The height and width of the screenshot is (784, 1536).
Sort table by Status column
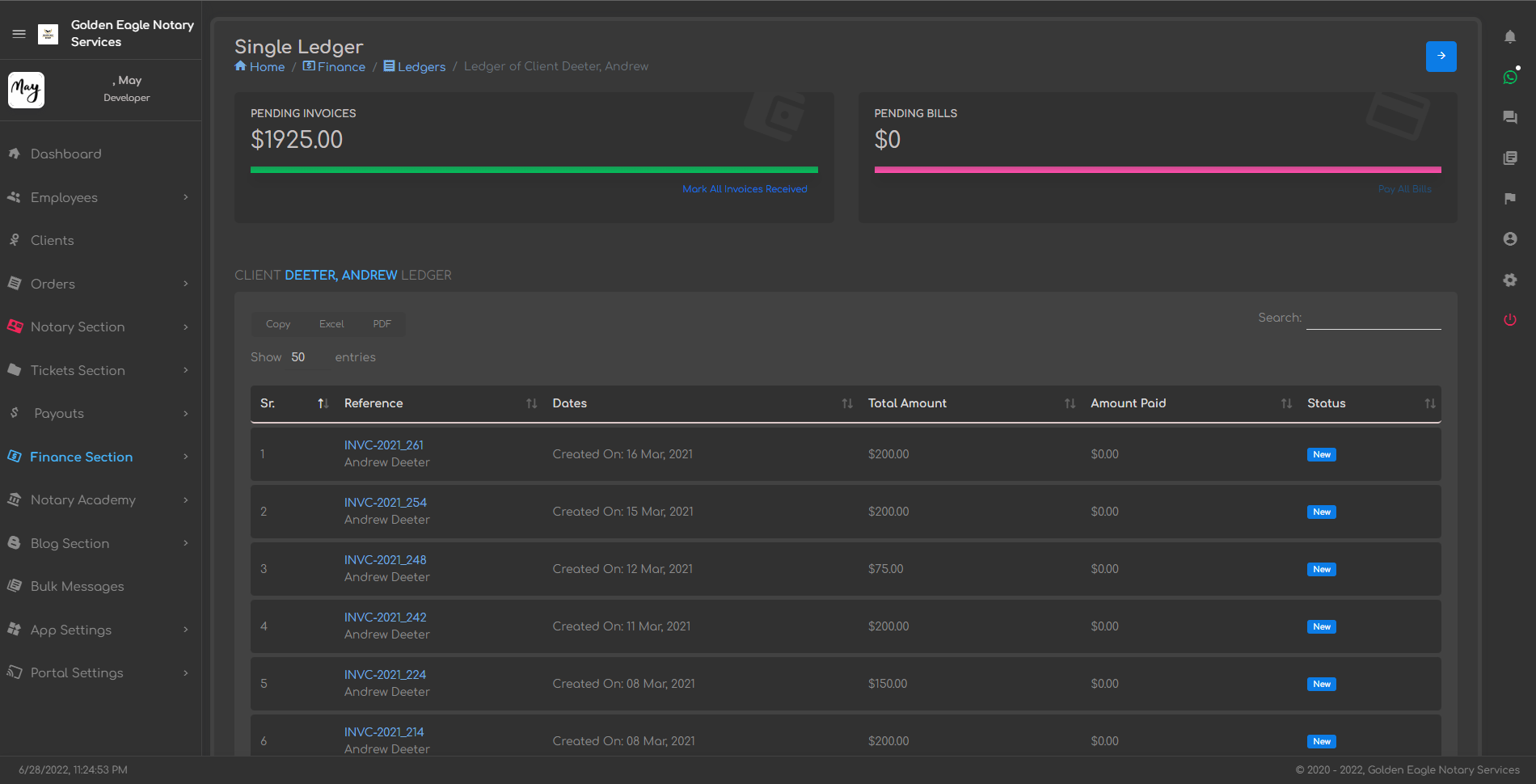tap(1370, 403)
